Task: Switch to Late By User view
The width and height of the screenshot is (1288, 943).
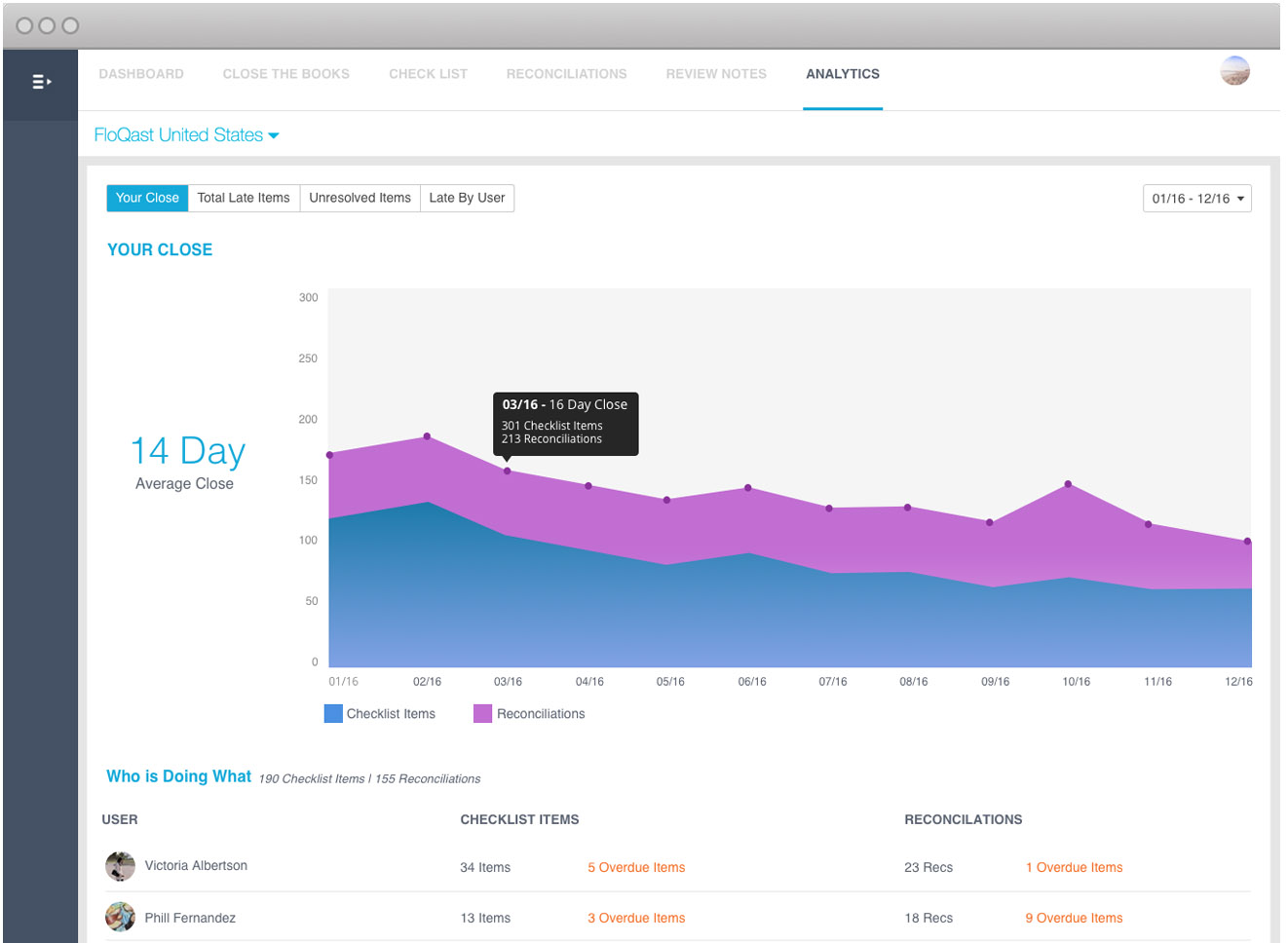Action: tap(467, 198)
